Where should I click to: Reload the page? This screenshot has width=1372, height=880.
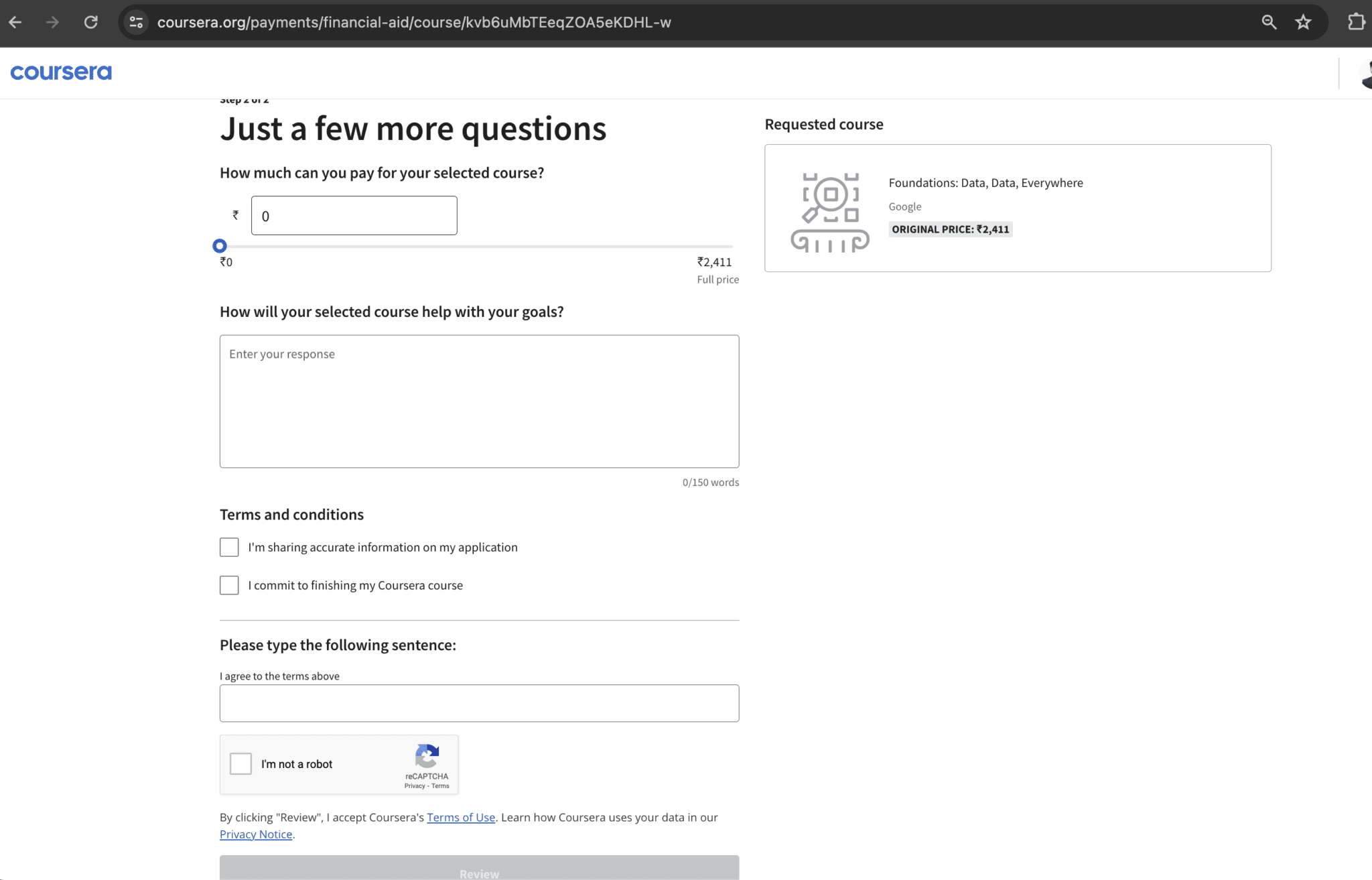(92, 22)
